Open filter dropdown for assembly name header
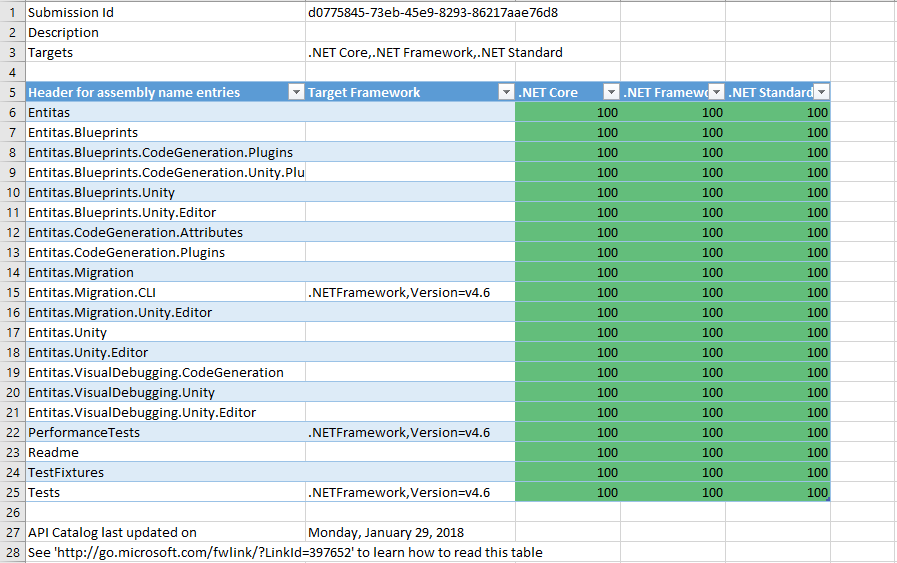Screen dimensions: 897x563 (296, 92)
